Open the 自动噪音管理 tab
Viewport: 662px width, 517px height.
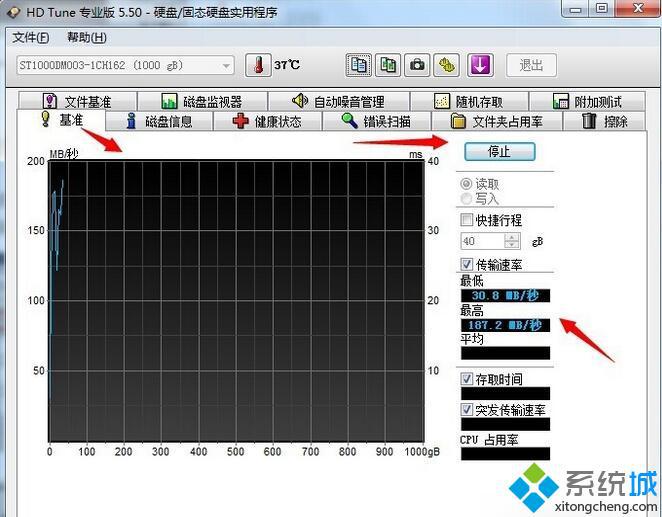coord(339,101)
